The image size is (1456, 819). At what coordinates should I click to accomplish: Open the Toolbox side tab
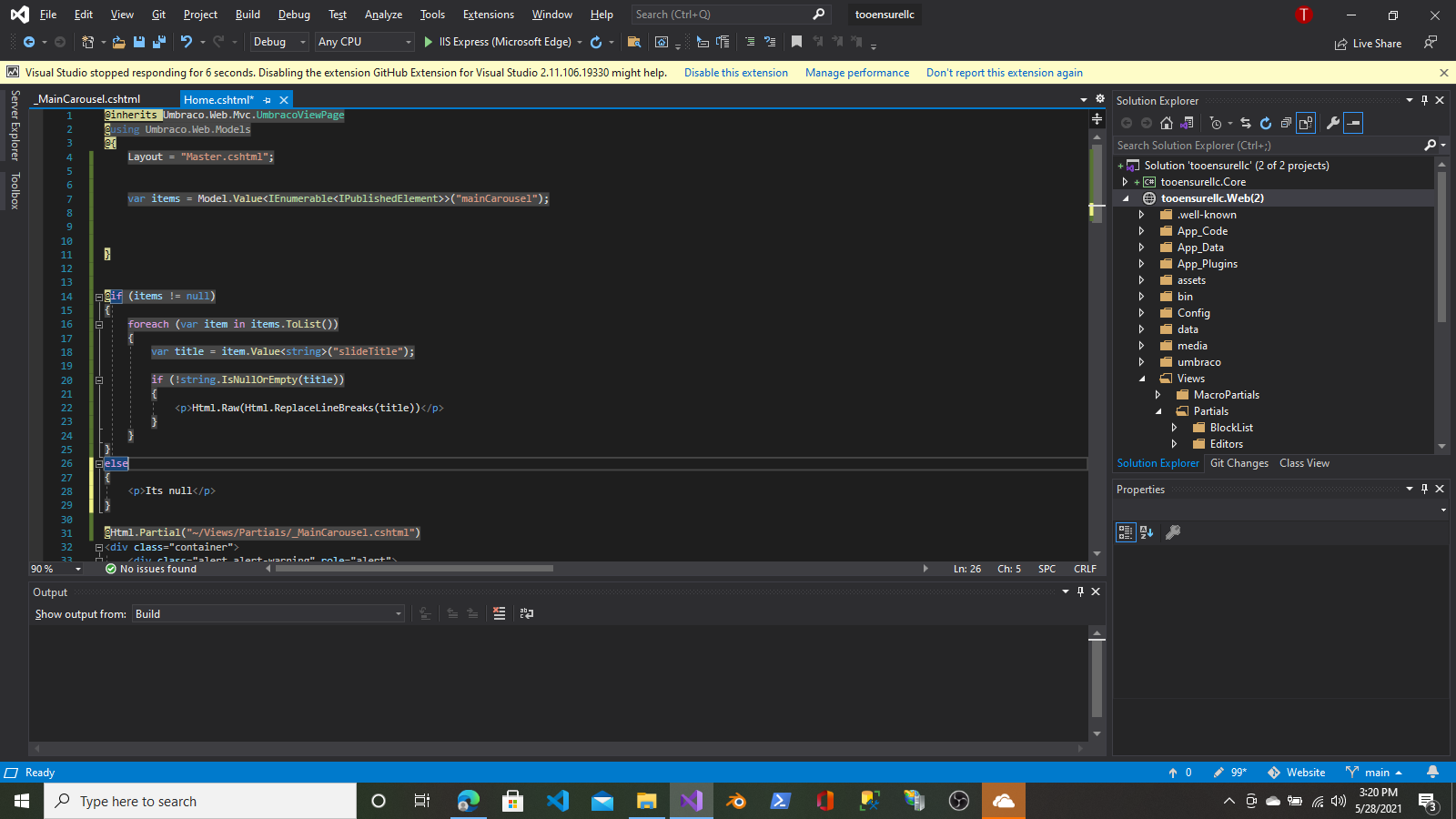point(15,191)
